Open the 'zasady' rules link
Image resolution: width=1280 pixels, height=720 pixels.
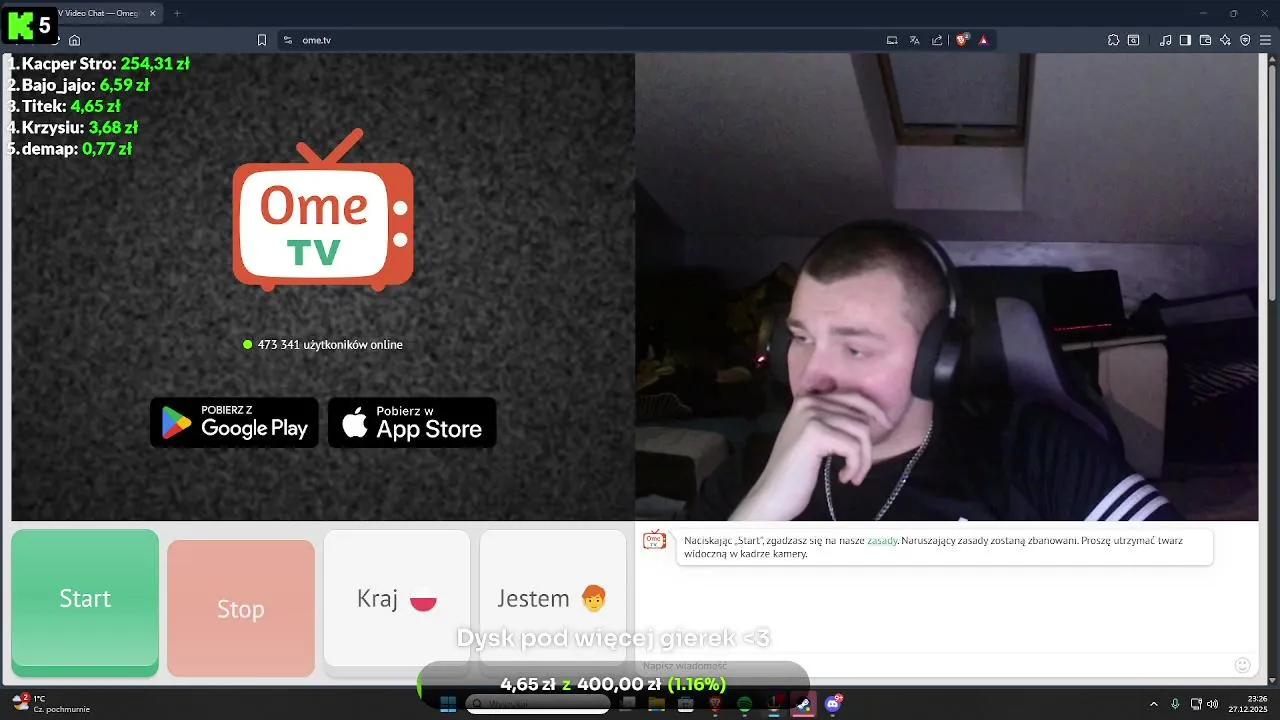882,540
